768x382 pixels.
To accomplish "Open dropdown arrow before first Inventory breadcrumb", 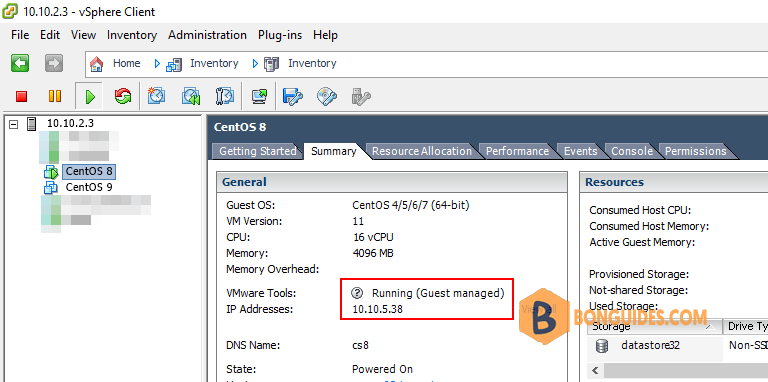I will (157, 64).
